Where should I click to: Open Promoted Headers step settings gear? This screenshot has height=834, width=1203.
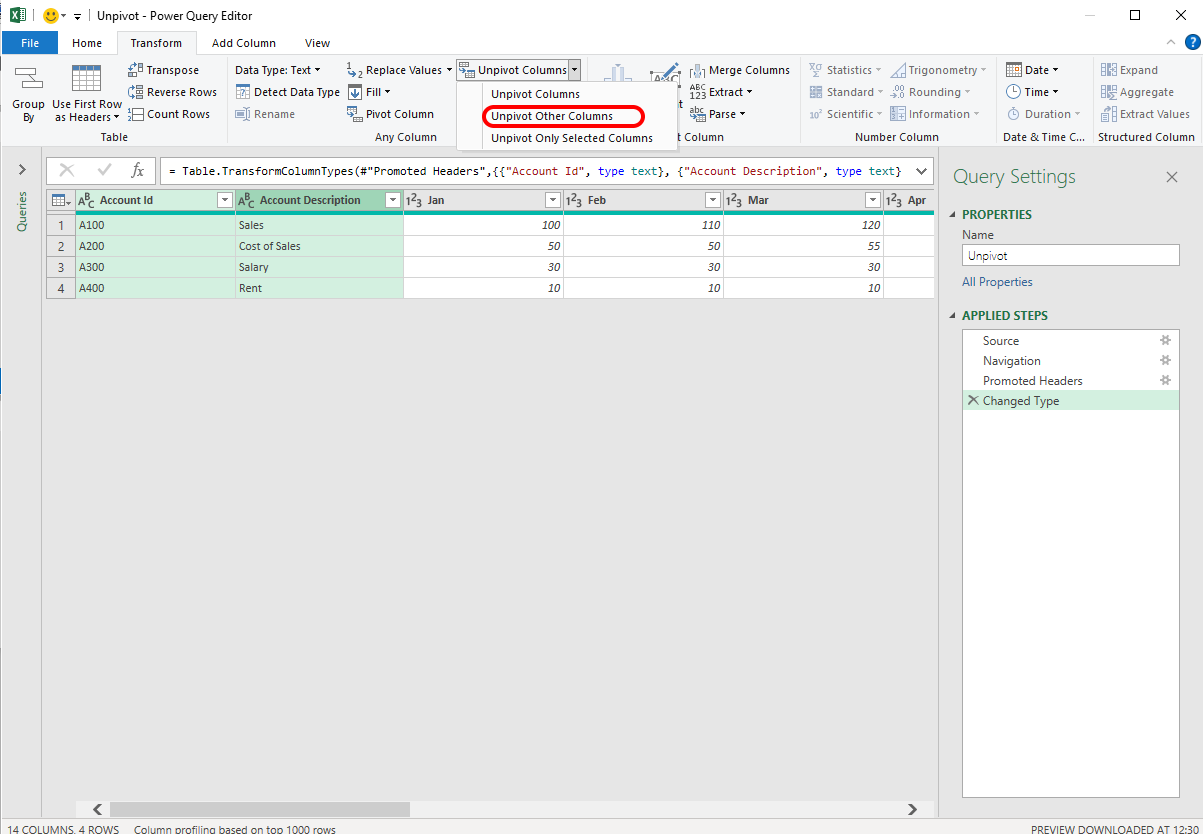click(1165, 381)
